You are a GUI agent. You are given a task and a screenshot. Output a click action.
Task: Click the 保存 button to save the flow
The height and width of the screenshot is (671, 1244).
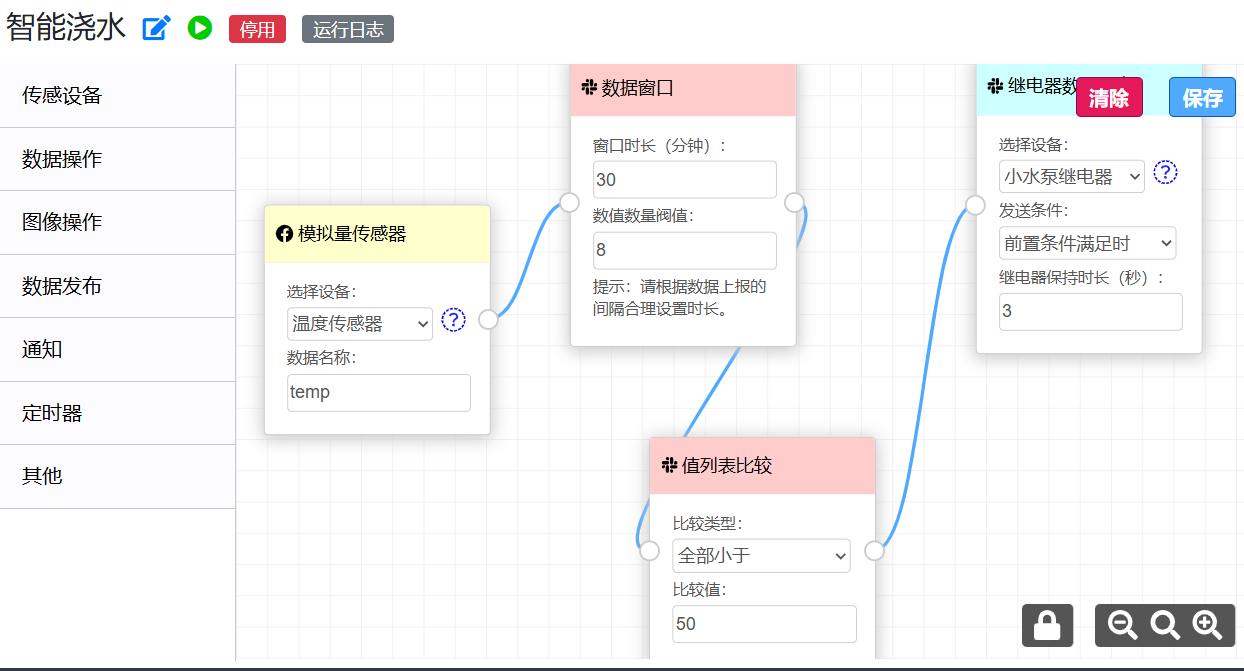[x=1202, y=97]
